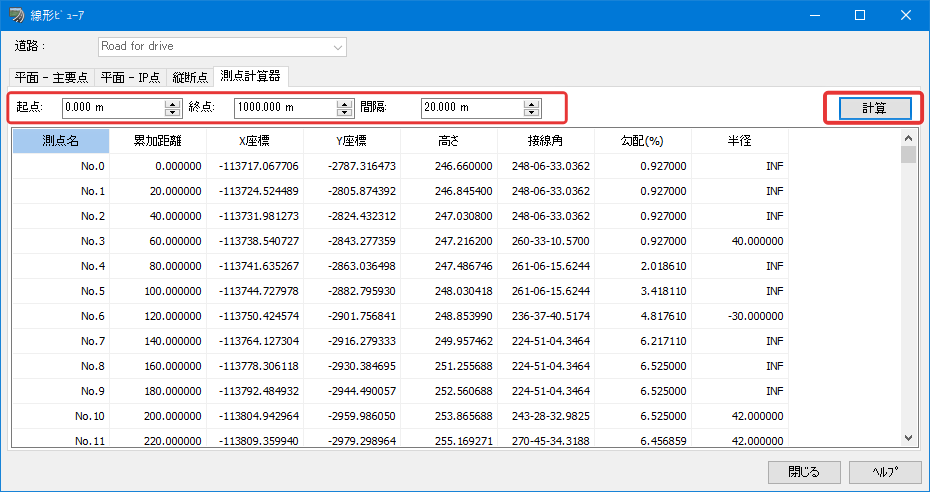Viewport: 930px width, 492px height.
Task: Click gradient cell 6.456859
Action: click(643, 437)
